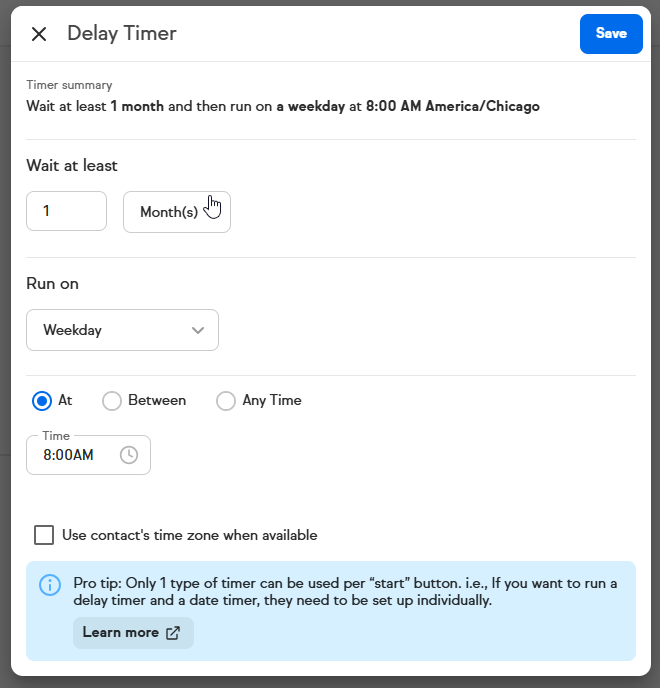Select the At radio option
660x688 pixels.
tap(42, 401)
